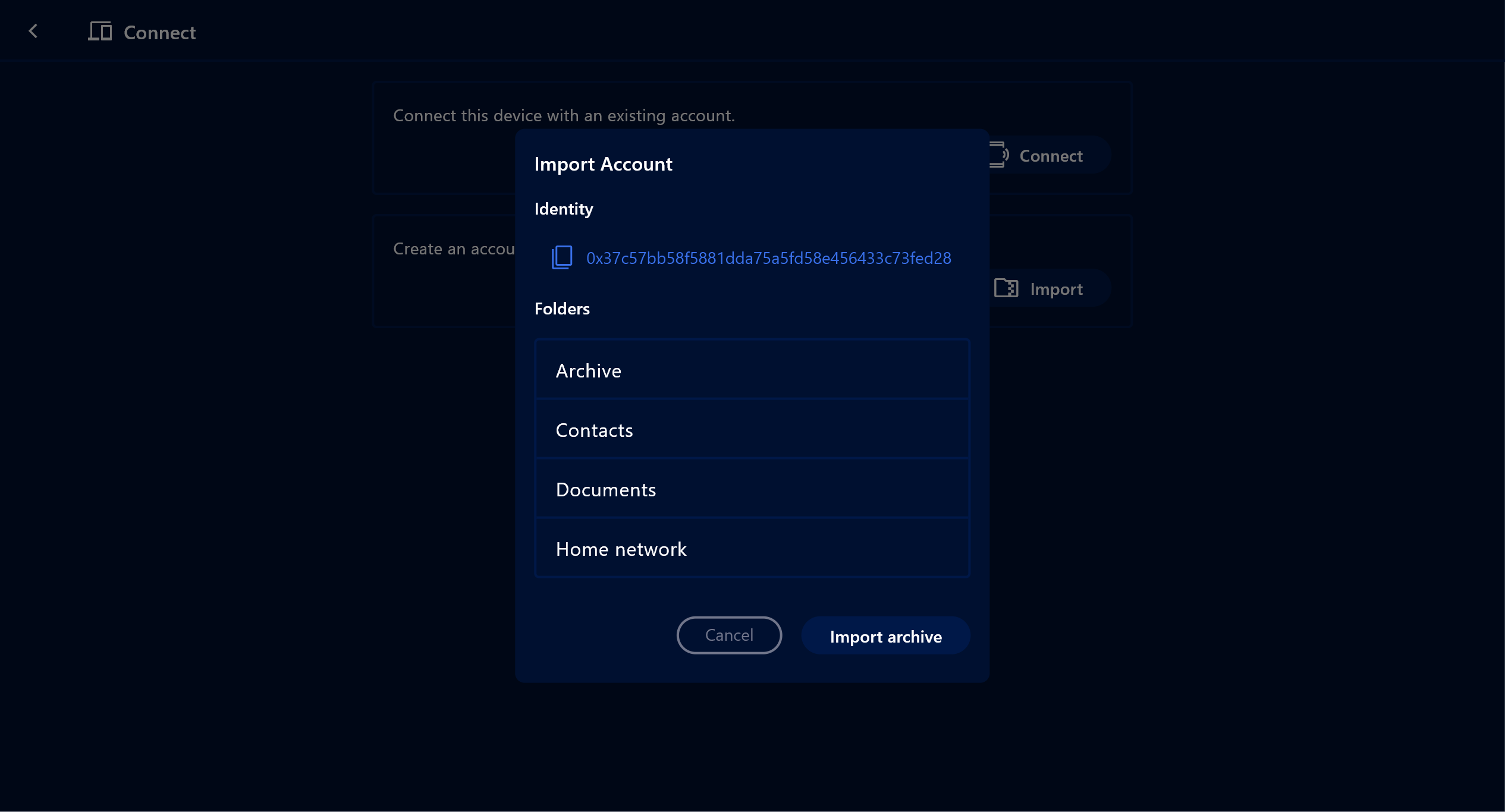Click the 'Connect this device' description text
Viewport: 1505px width, 812px height.
pyautogui.click(x=563, y=115)
